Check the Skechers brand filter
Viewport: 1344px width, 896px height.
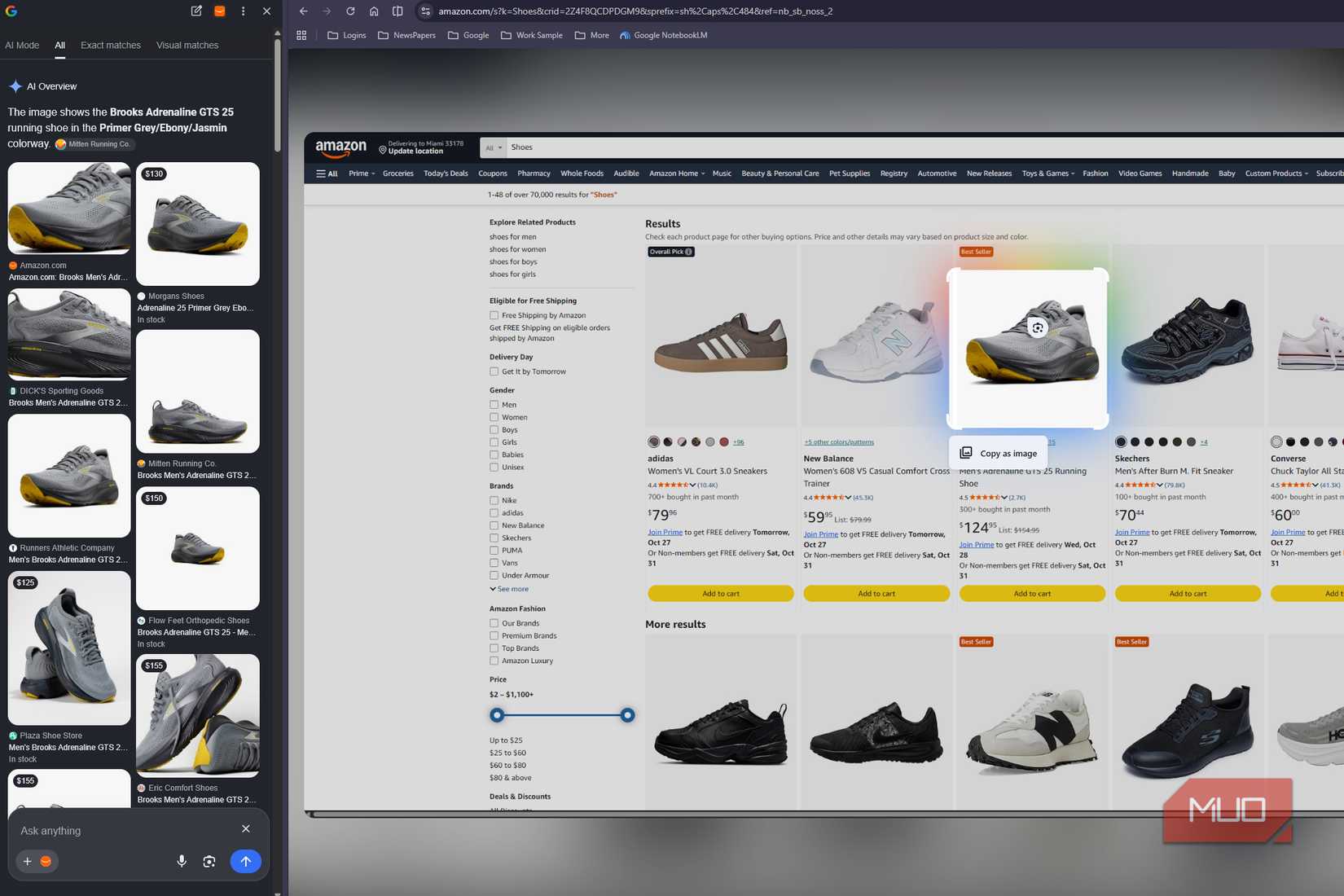494,538
